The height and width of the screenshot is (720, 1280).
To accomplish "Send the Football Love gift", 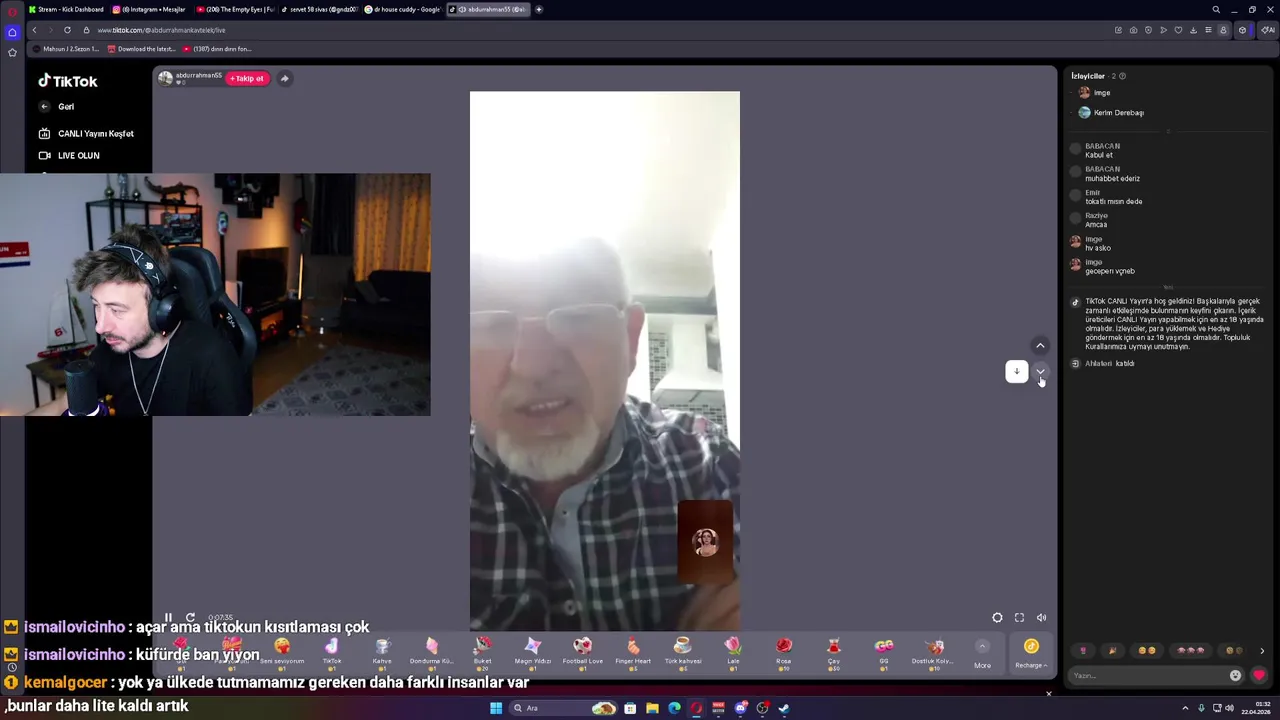I will [583, 651].
